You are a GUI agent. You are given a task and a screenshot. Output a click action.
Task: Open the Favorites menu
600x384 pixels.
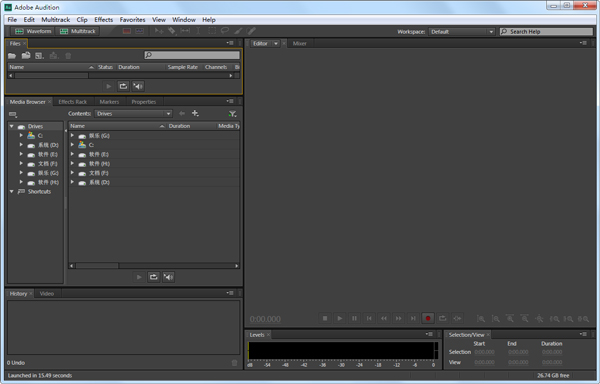pyautogui.click(x=132, y=20)
